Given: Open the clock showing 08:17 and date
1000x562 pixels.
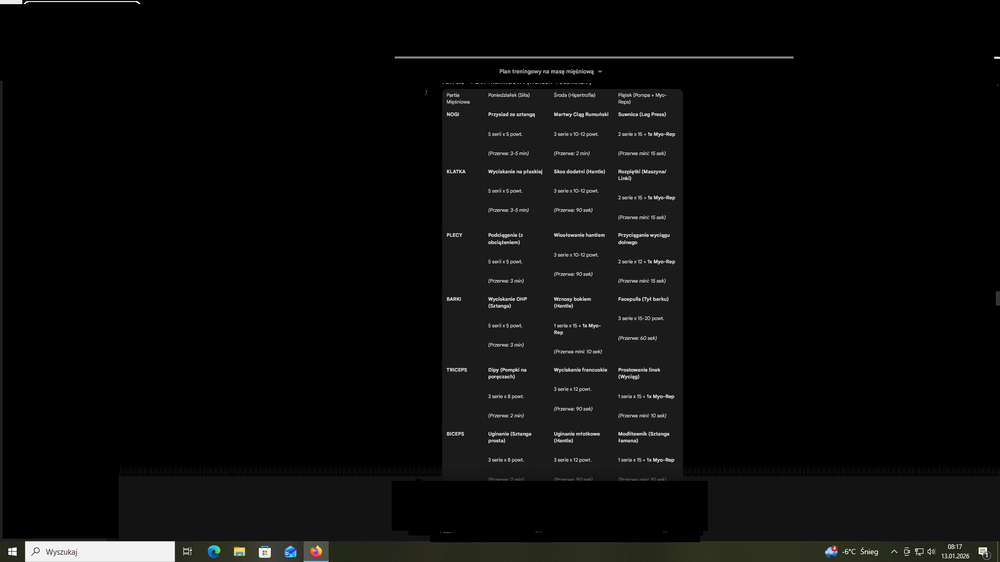Looking at the screenshot, I should (x=955, y=551).
